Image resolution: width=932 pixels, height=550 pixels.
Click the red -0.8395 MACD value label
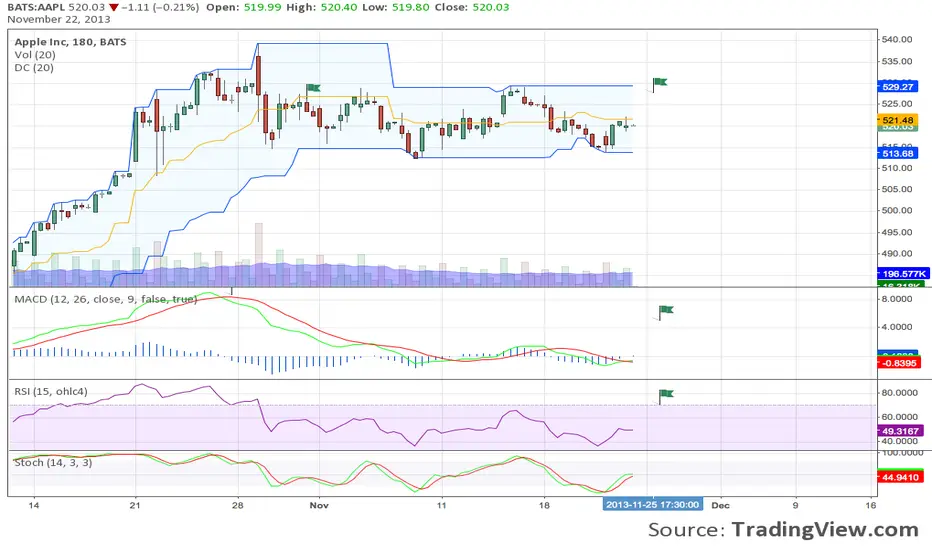point(899,363)
